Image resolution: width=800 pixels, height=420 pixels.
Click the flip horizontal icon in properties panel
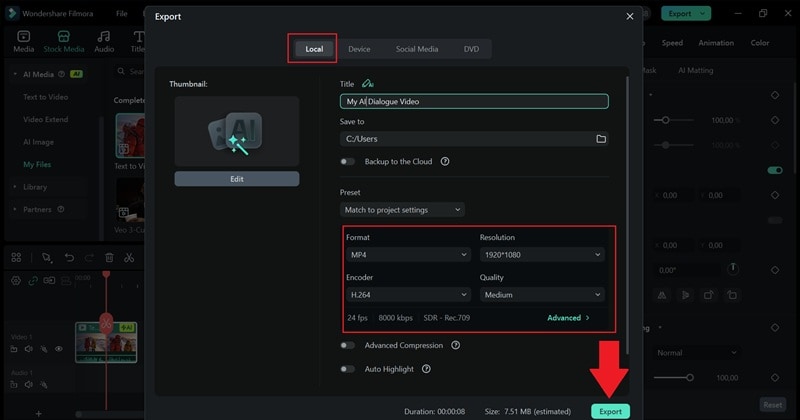[x=662, y=295]
